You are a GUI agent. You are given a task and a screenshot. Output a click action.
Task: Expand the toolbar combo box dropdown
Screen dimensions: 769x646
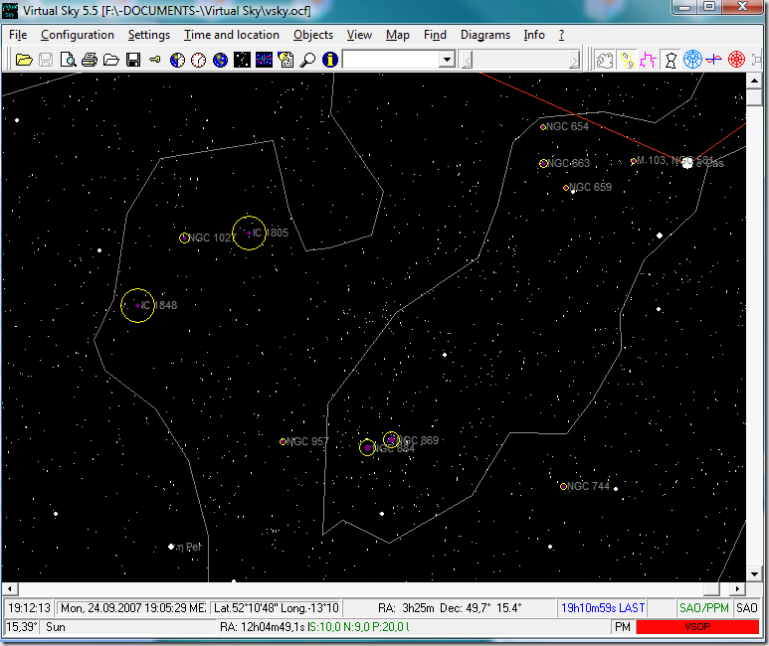[x=447, y=60]
